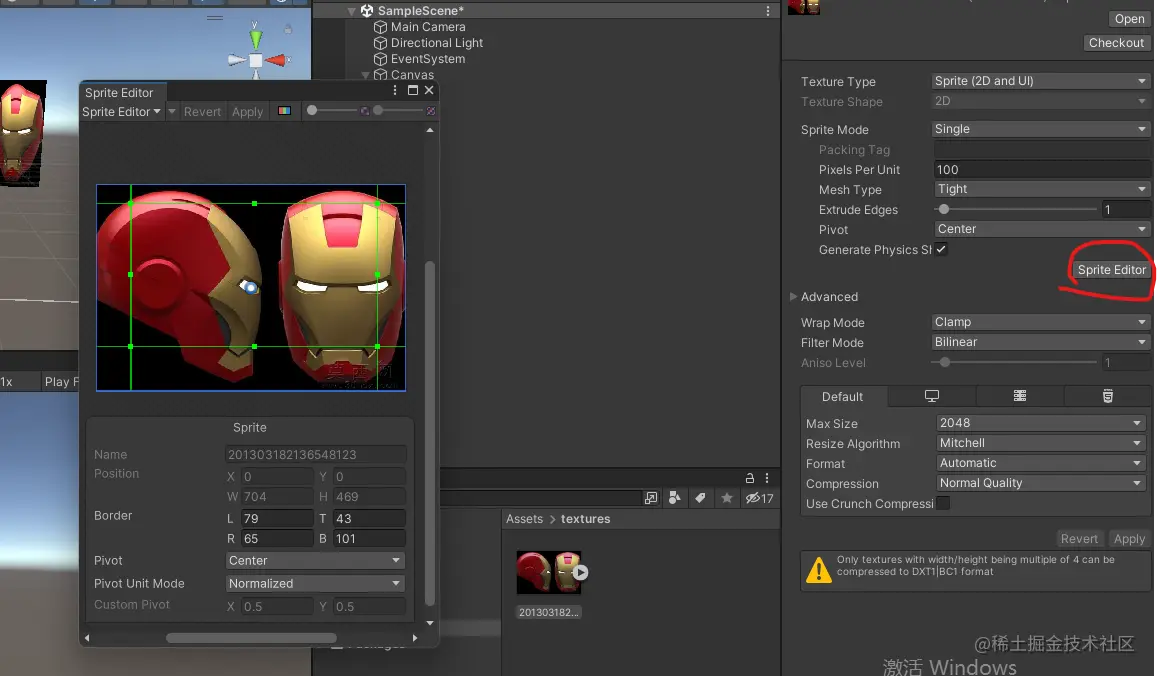Screen dimensions: 1157x676
Task: Adjust the Extrude Edges slider
Action: point(1016,210)
